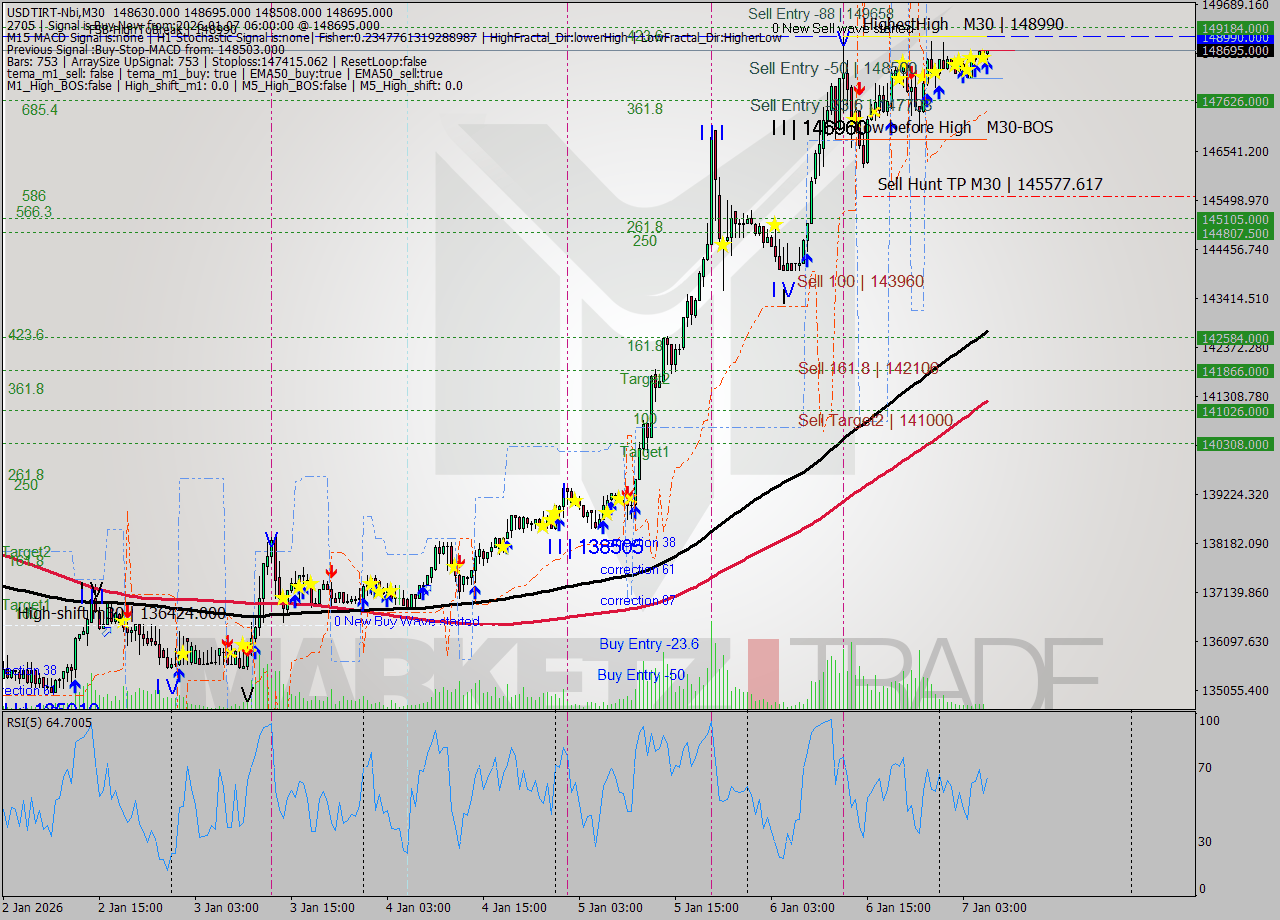Click the red sell arrow near Sell Entry -50
Screen dimensions: 1280x920
pos(860,88)
